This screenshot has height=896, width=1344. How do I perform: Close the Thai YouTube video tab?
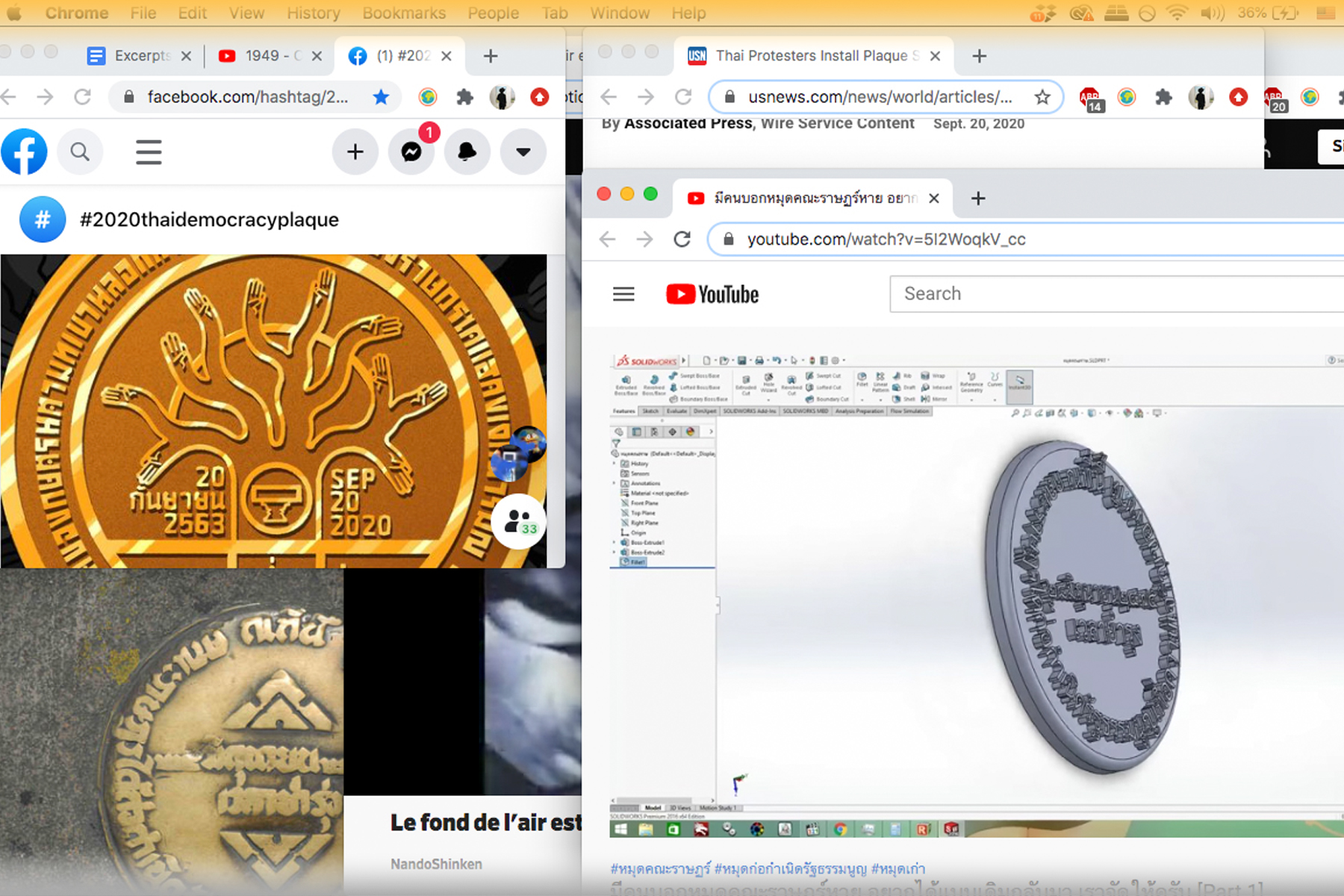(934, 199)
